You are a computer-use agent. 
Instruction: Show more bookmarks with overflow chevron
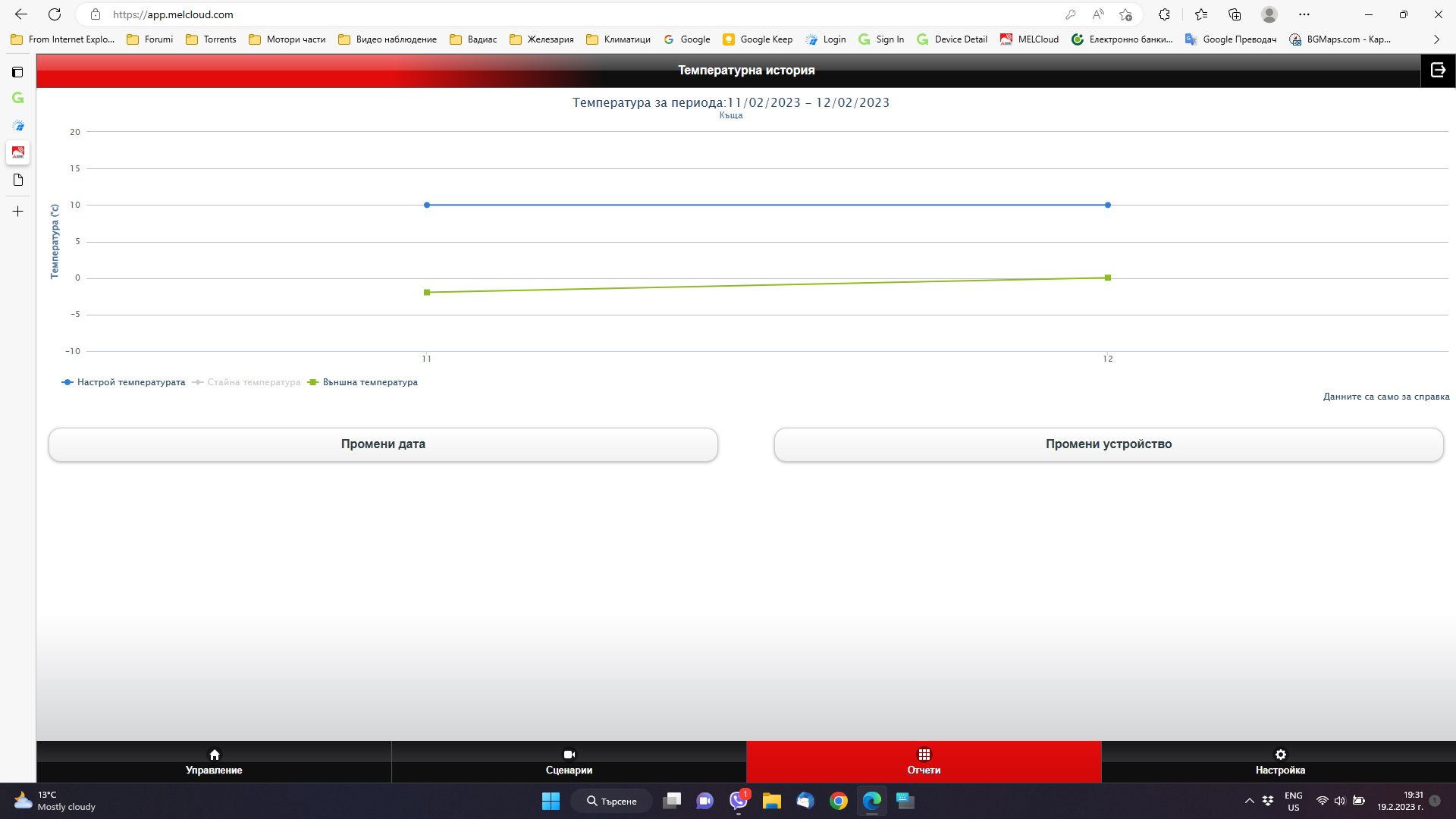point(1436,39)
